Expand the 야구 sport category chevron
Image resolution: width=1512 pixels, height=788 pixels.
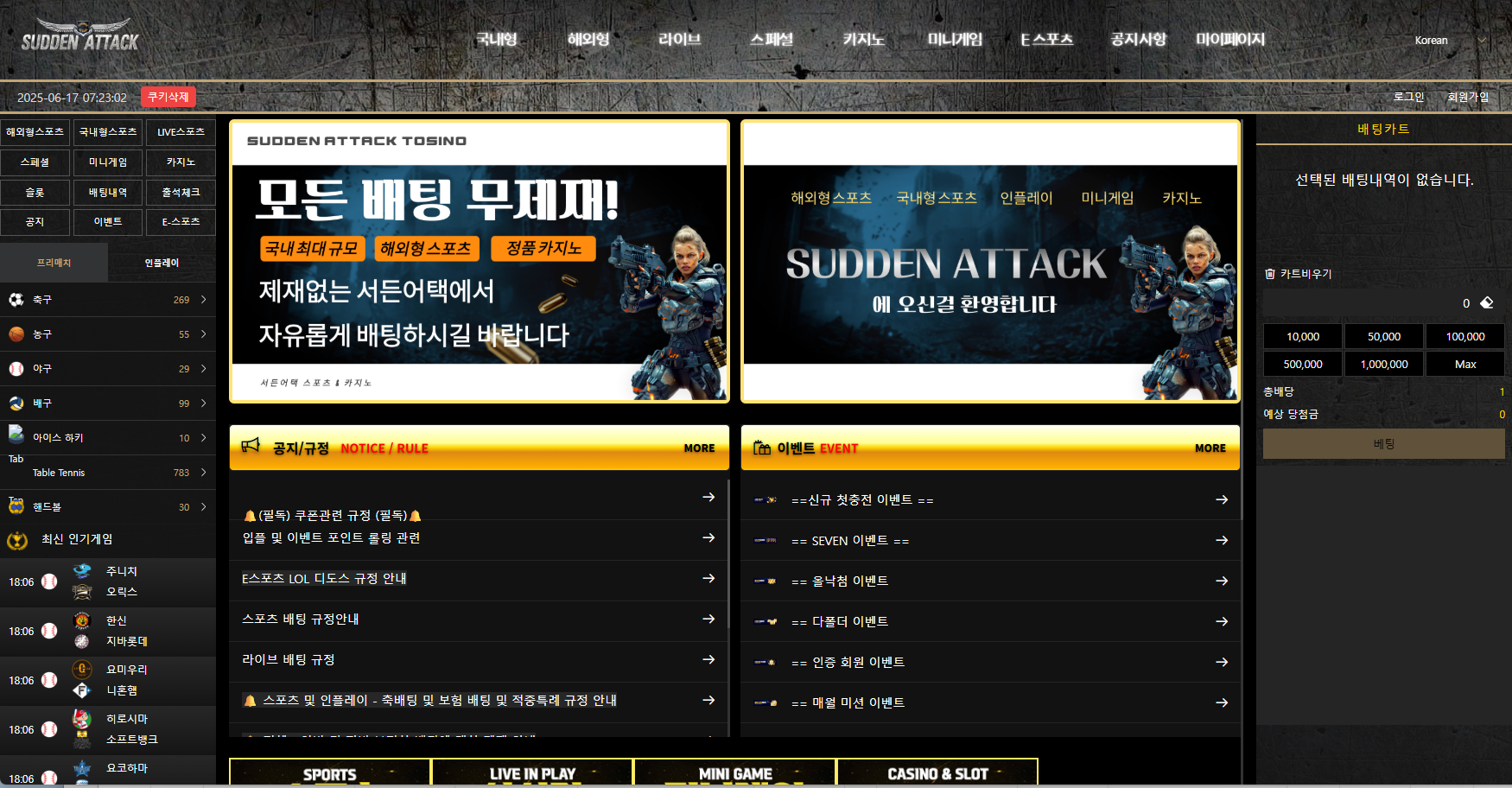pyautogui.click(x=204, y=369)
